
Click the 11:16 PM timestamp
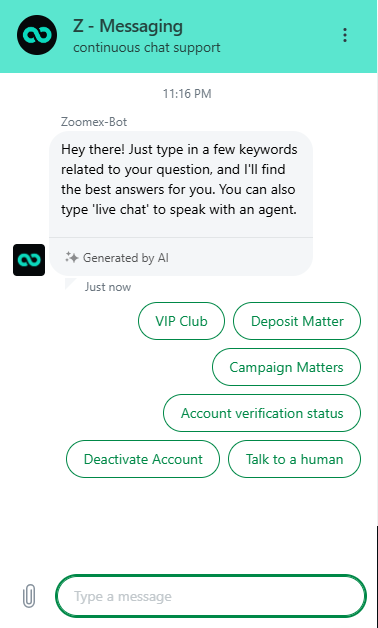tap(187, 94)
